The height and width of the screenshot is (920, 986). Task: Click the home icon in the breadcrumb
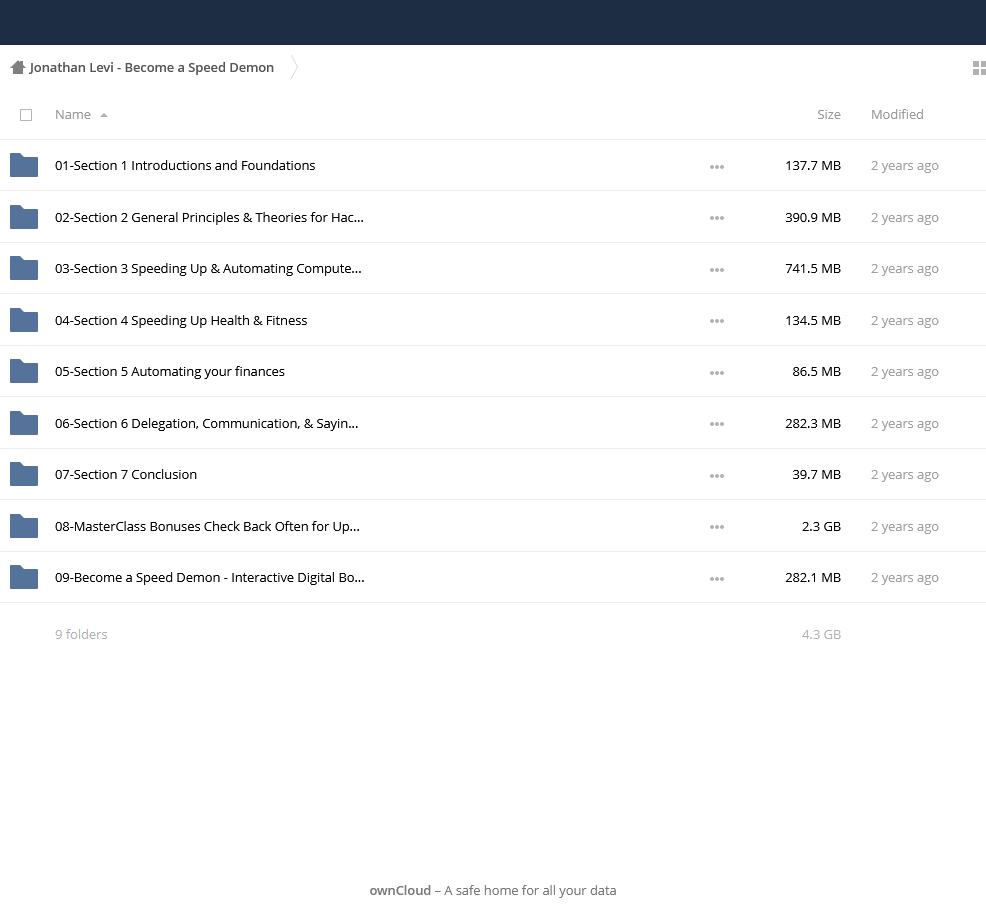pyautogui.click(x=18, y=67)
